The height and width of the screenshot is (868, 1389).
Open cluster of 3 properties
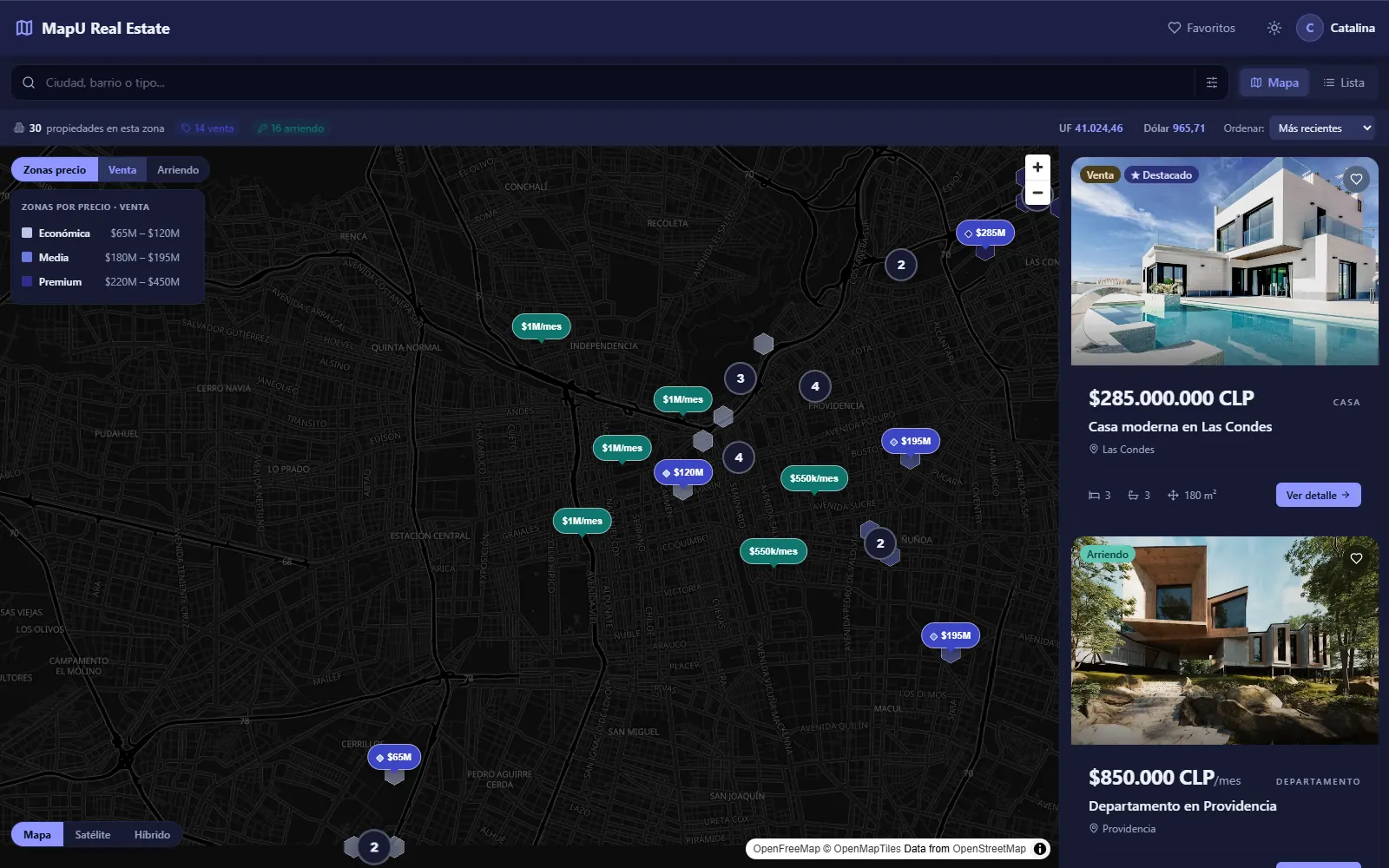point(741,378)
